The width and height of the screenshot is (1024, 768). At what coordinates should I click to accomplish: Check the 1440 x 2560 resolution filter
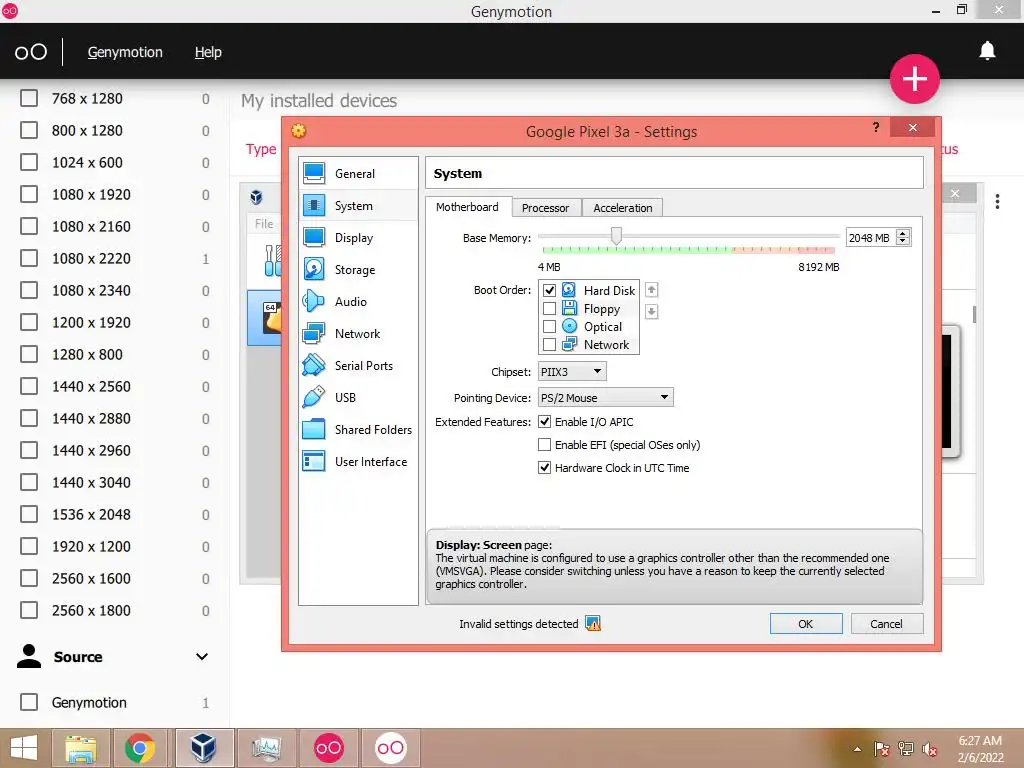click(x=29, y=387)
